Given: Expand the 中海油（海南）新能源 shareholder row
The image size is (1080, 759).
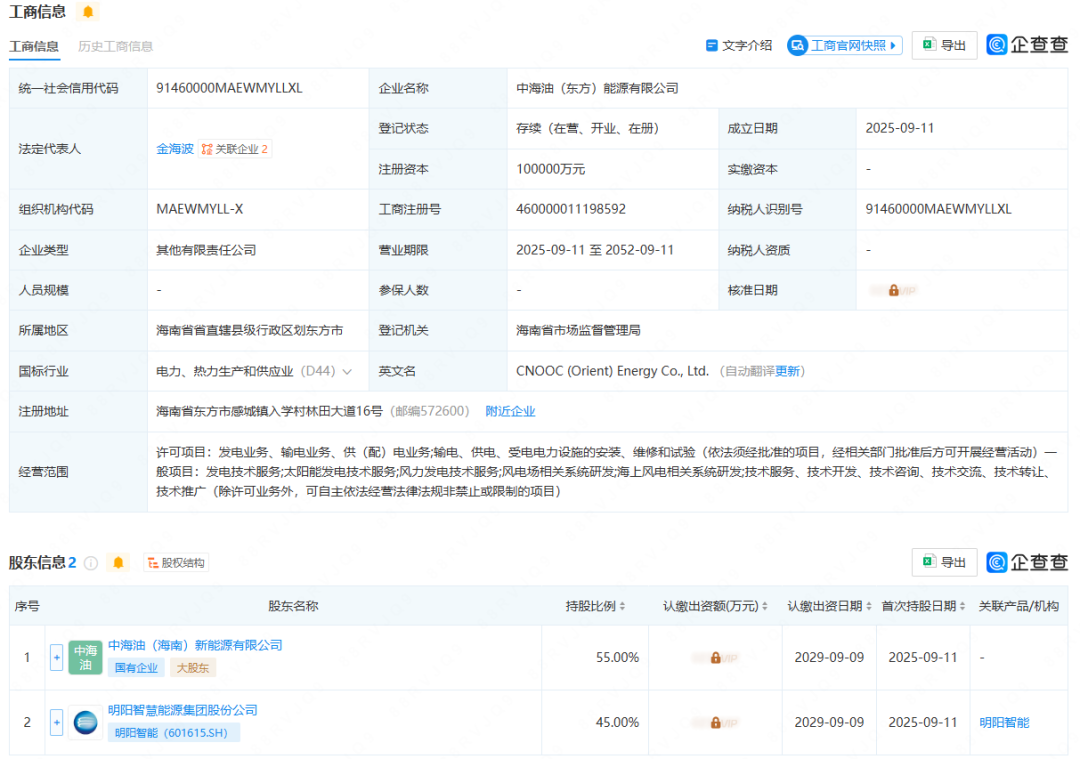Looking at the screenshot, I should click(56, 657).
